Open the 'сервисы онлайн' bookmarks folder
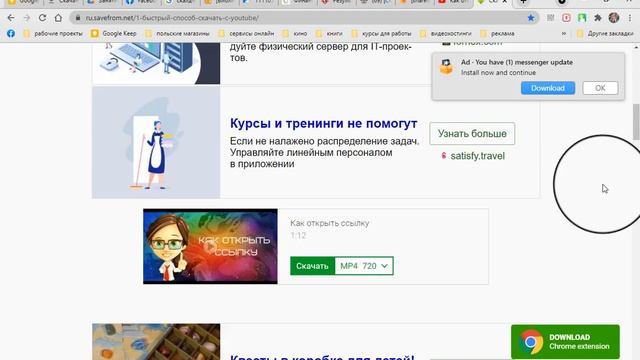The height and width of the screenshot is (360, 640). tap(247, 33)
